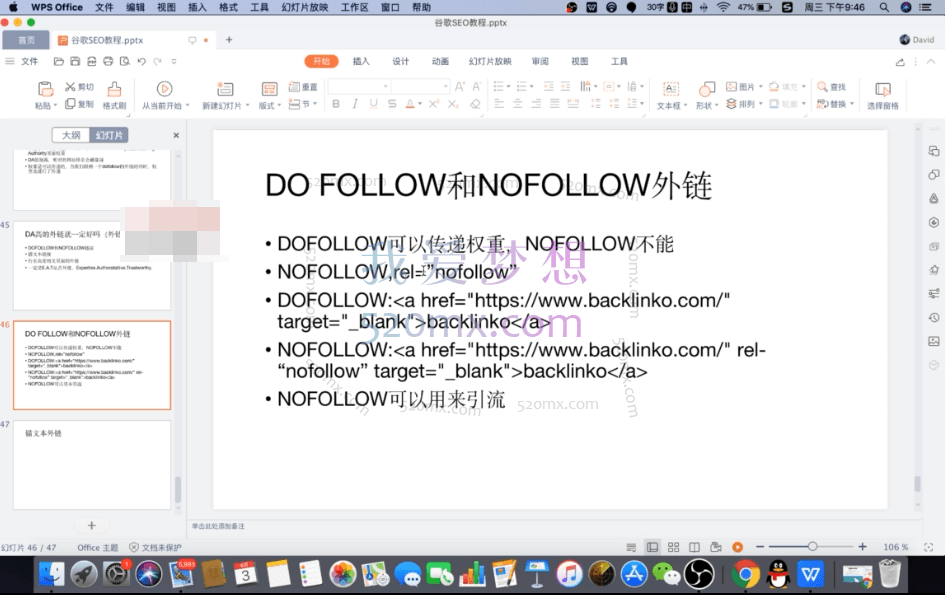
Task: Click the Replace (替换) button
Action: (x=833, y=104)
